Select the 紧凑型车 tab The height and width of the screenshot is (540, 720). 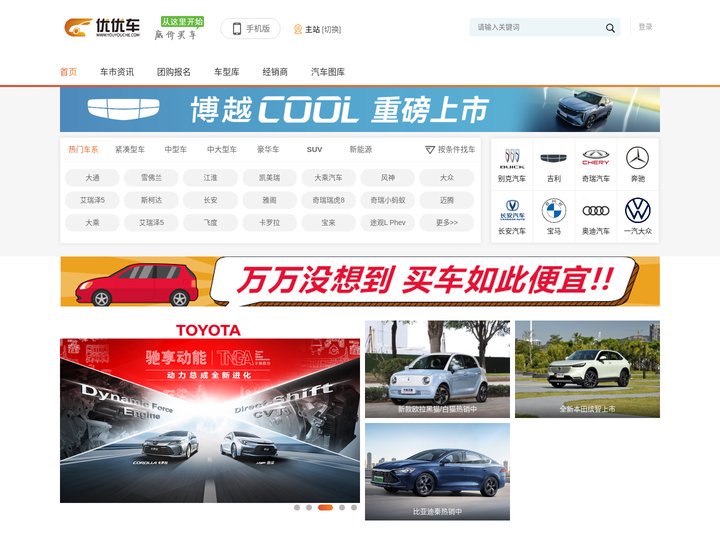(129, 150)
